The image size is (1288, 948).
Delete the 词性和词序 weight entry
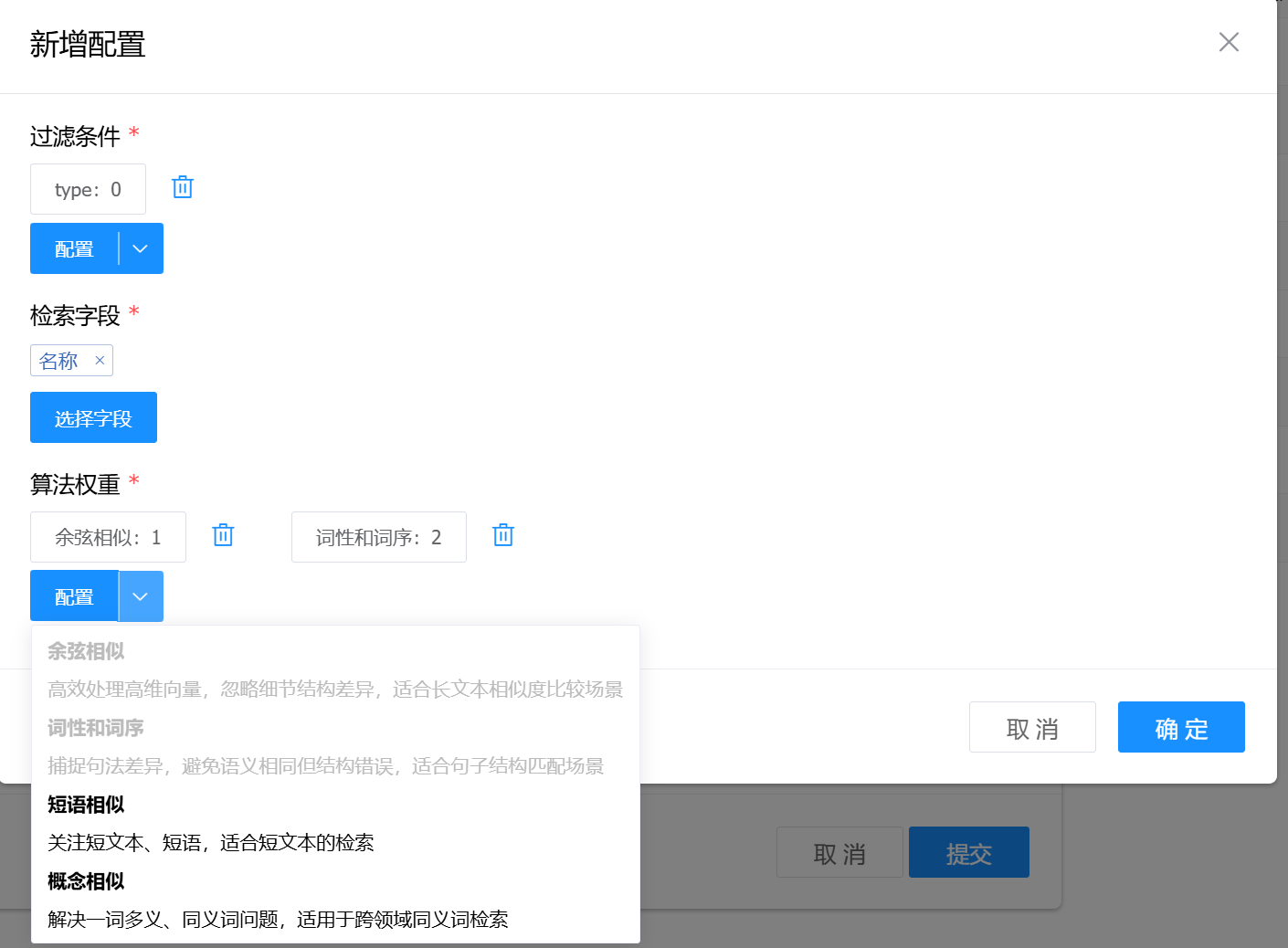pyautogui.click(x=503, y=535)
